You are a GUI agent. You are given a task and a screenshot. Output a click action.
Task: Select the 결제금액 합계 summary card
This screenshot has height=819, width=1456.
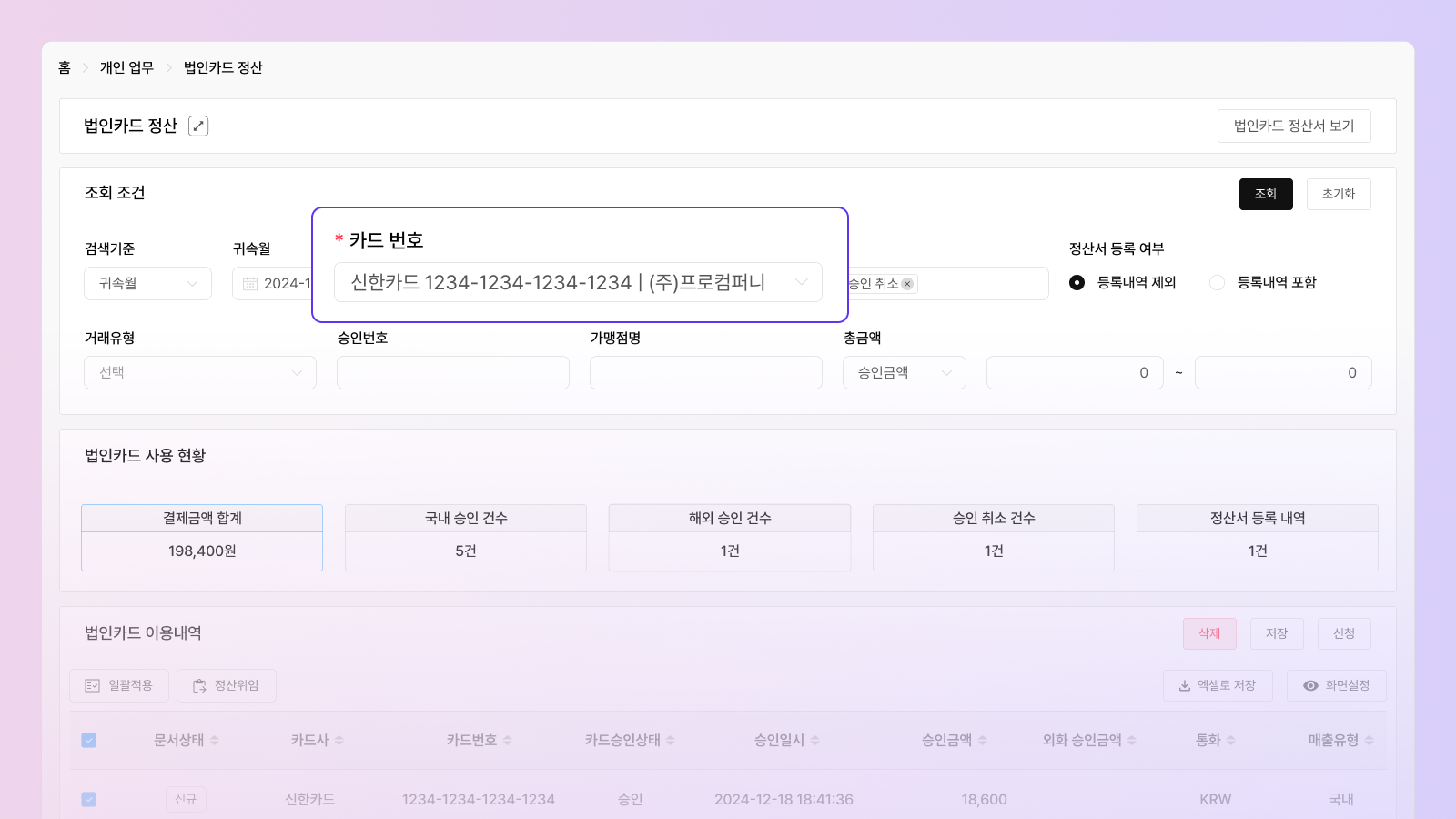click(x=202, y=538)
